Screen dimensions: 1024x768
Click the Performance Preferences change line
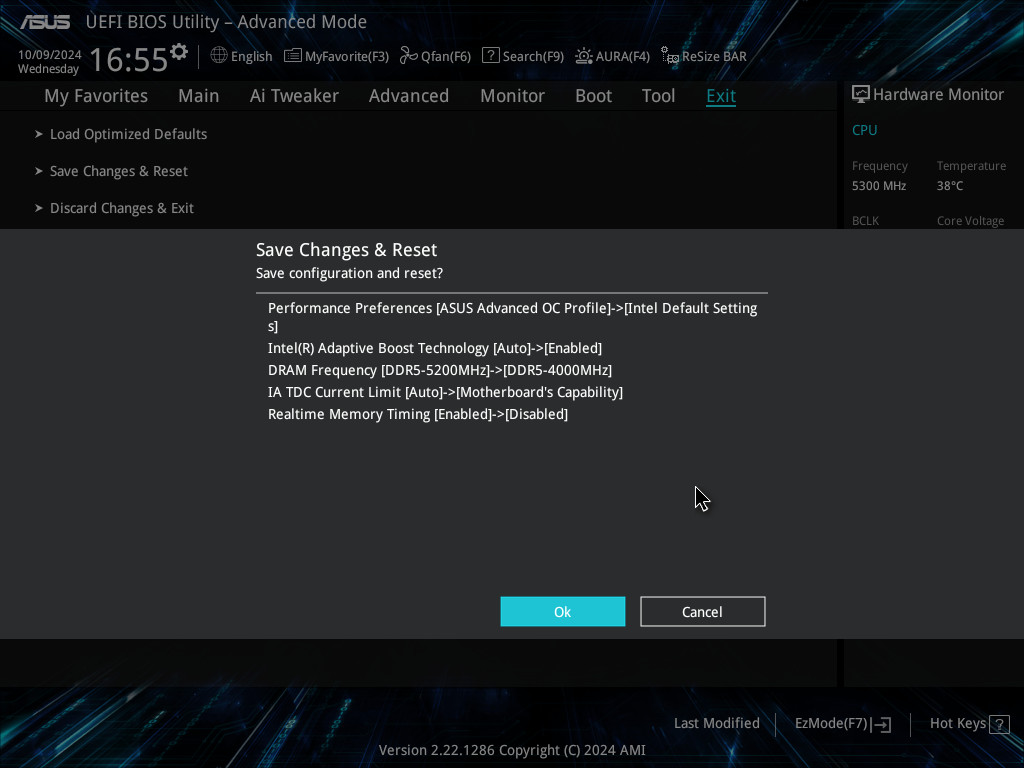513,317
